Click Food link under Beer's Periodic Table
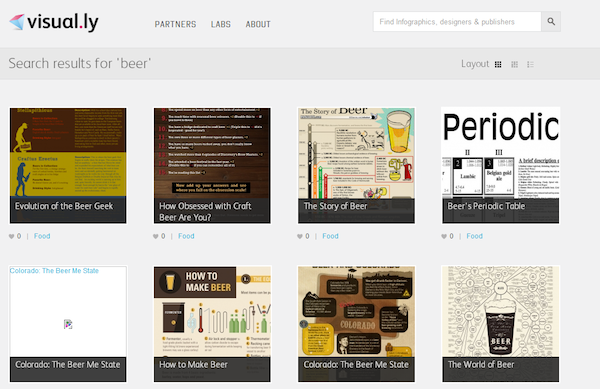The height and width of the screenshot is (389, 600). tap(474, 236)
